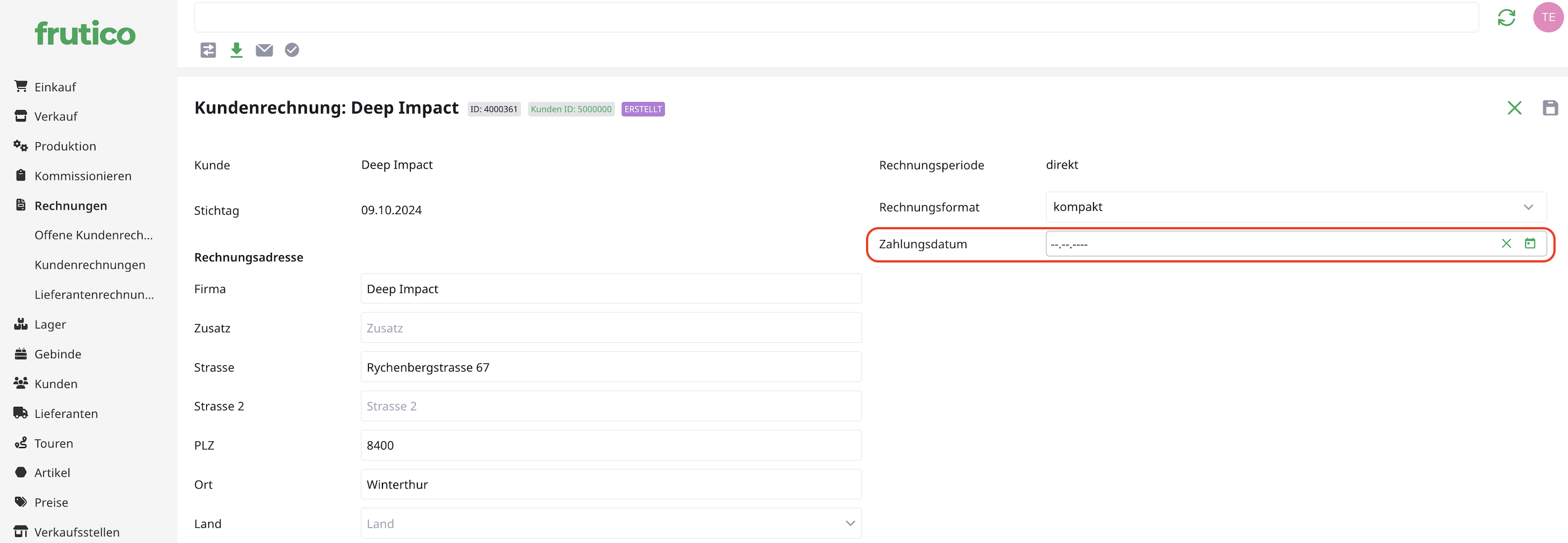Save the invoice with the floppy disk icon

[1551, 108]
